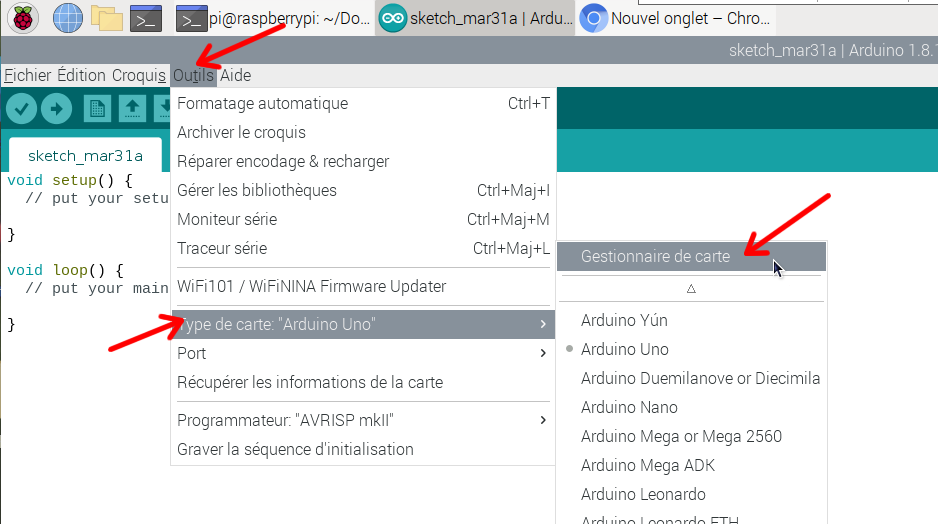Open Moniteur série
This screenshot has height=524, width=938.
[x=363, y=220]
